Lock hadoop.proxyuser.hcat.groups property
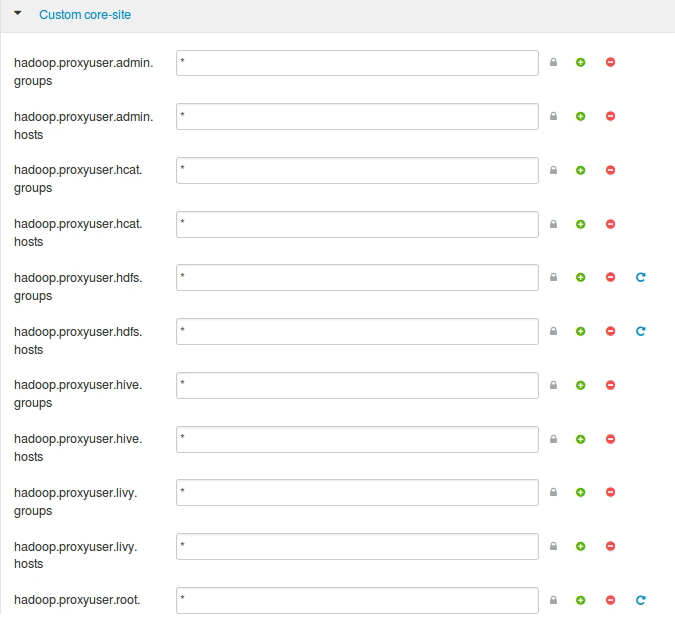The width and height of the screenshot is (675, 620). [554, 170]
